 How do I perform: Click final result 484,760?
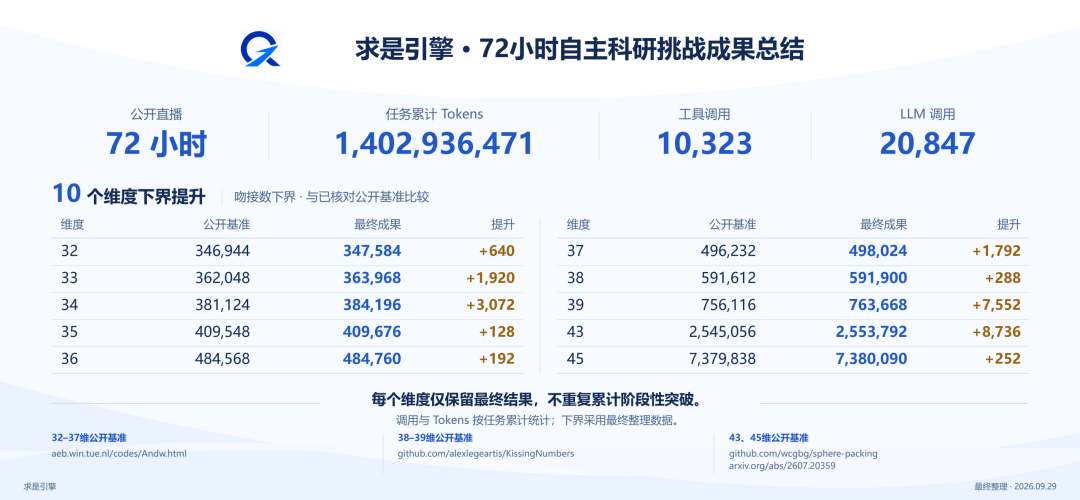(x=372, y=359)
